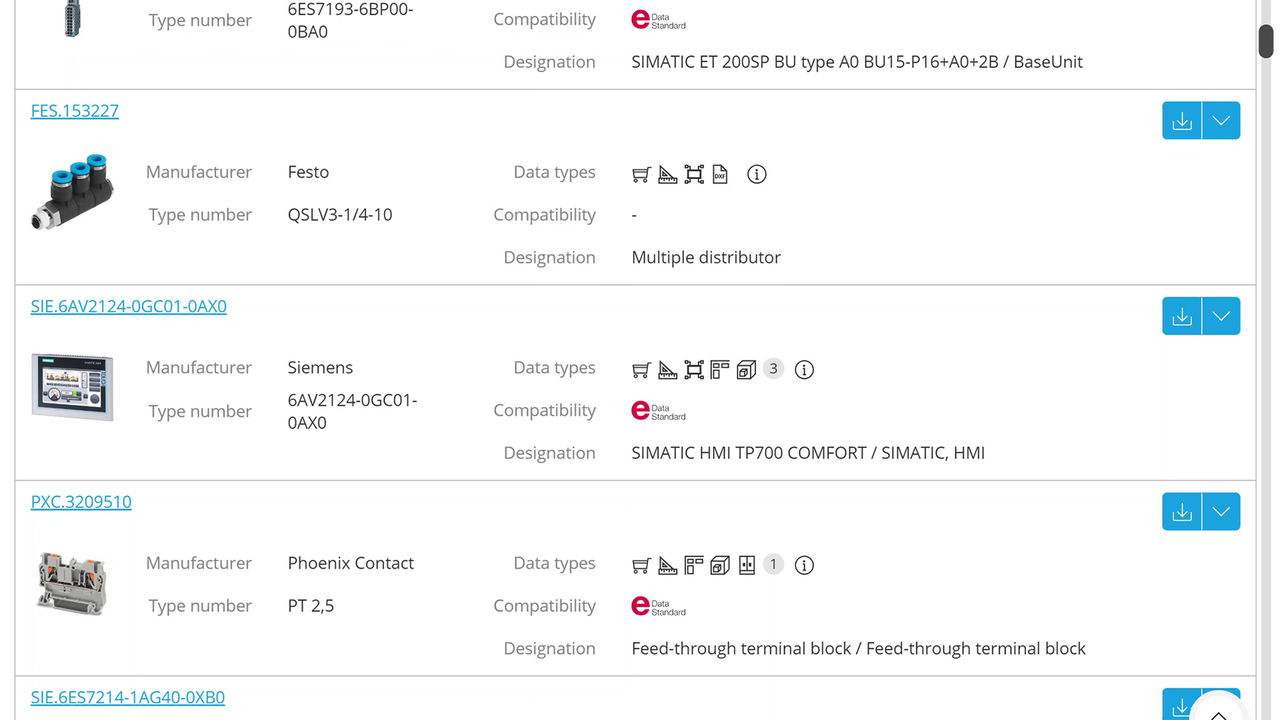Expand the download options chevron for PXC.3209510
The width and height of the screenshot is (1280, 720).
1220,511
